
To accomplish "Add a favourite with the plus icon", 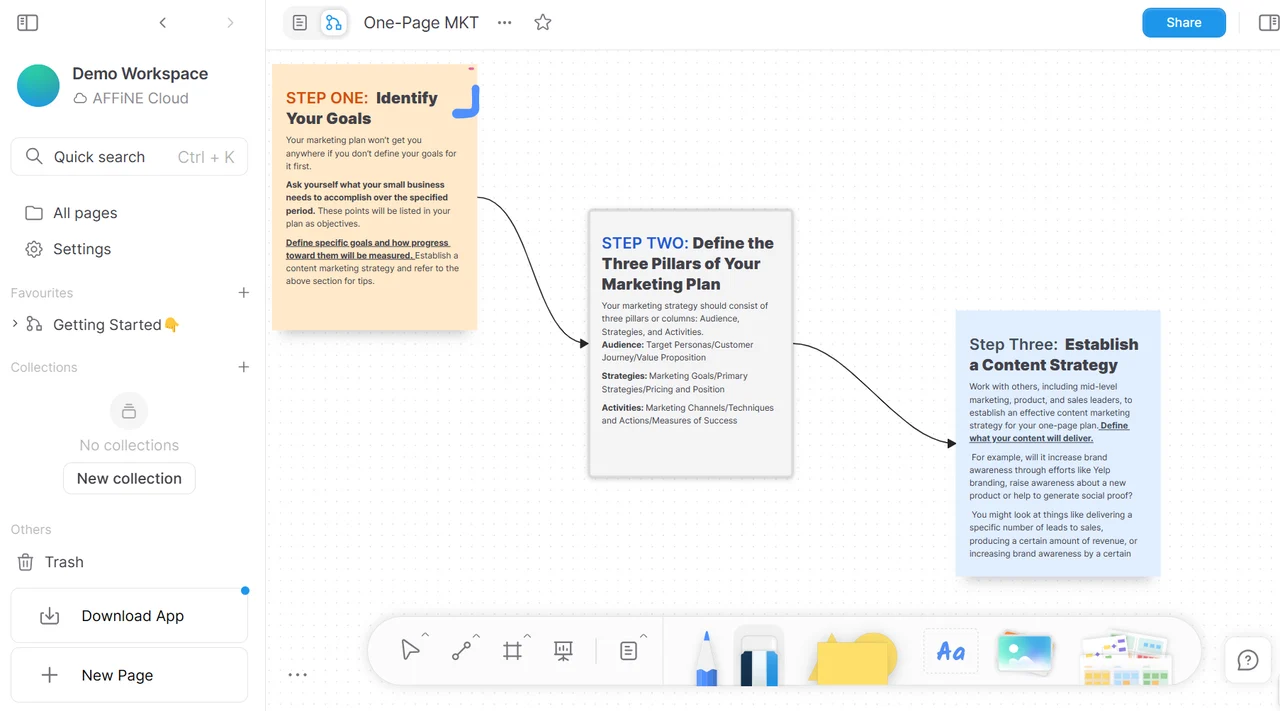I will click(243, 293).
